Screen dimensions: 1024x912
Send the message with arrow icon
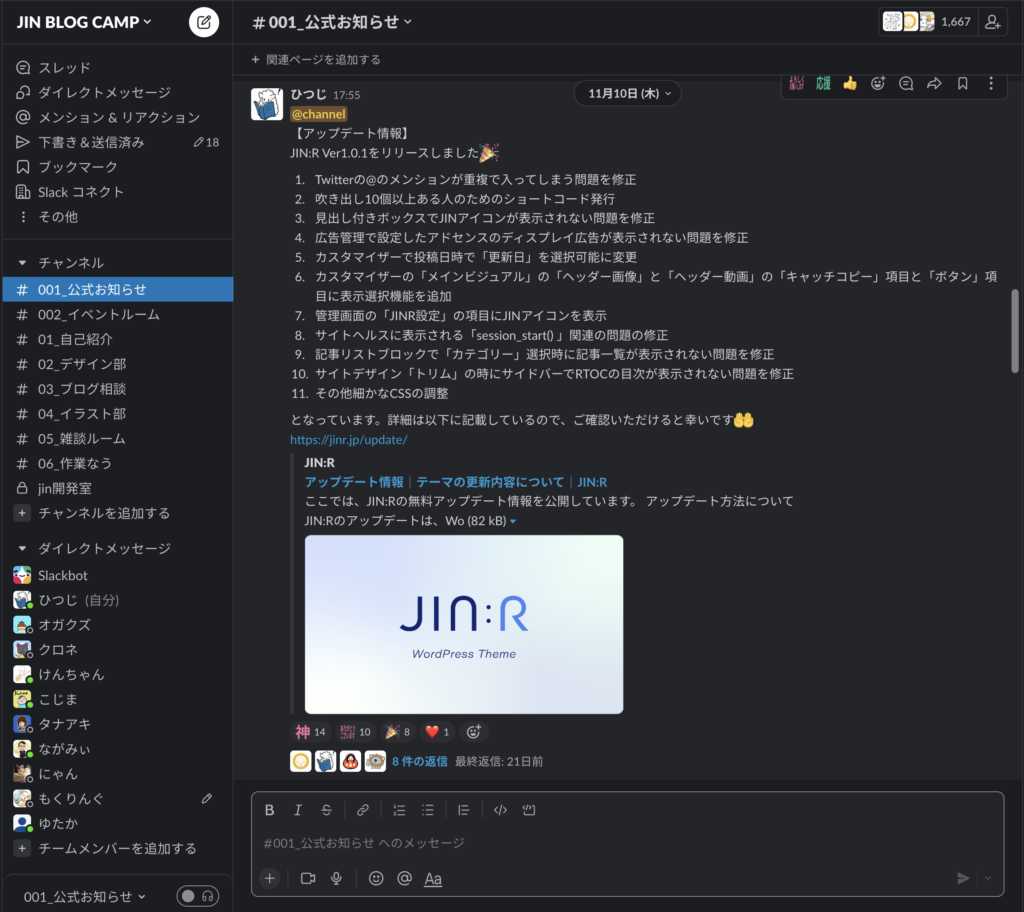963,879
